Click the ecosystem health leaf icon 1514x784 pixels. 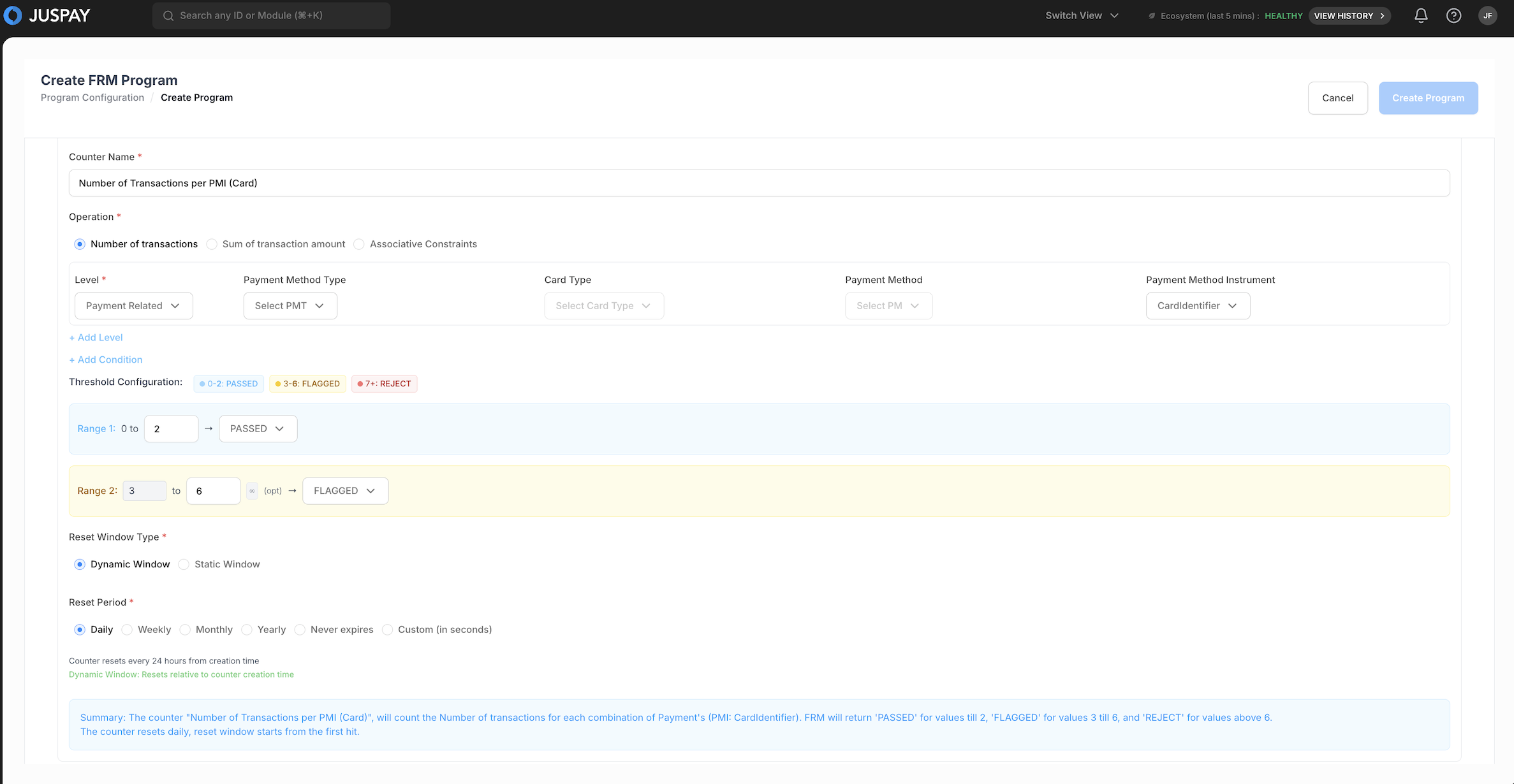pos(1152,16)
